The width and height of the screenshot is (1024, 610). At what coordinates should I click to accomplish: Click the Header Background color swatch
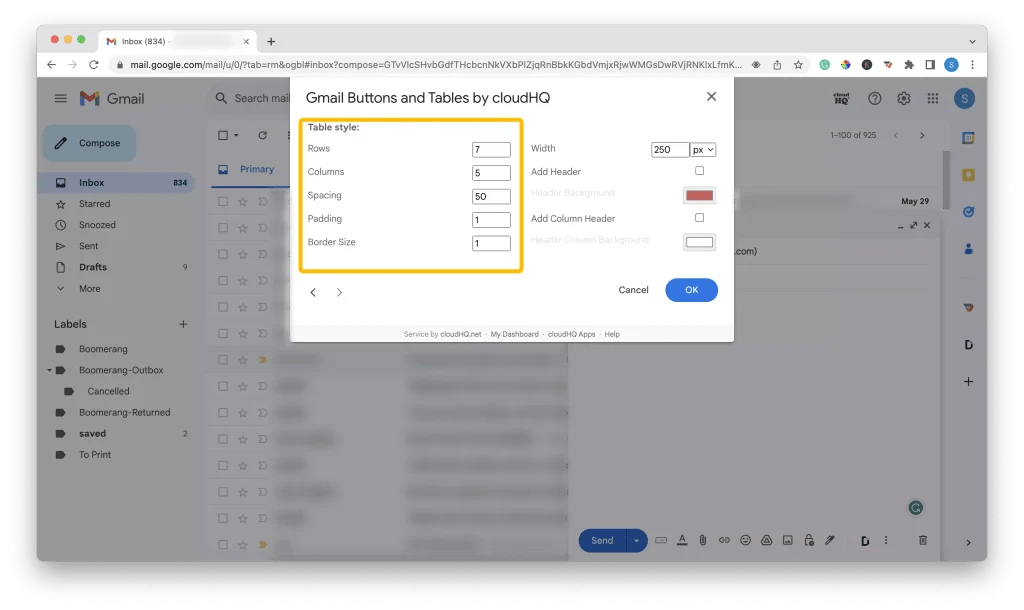pyautogui.click(x=699, y=195)
